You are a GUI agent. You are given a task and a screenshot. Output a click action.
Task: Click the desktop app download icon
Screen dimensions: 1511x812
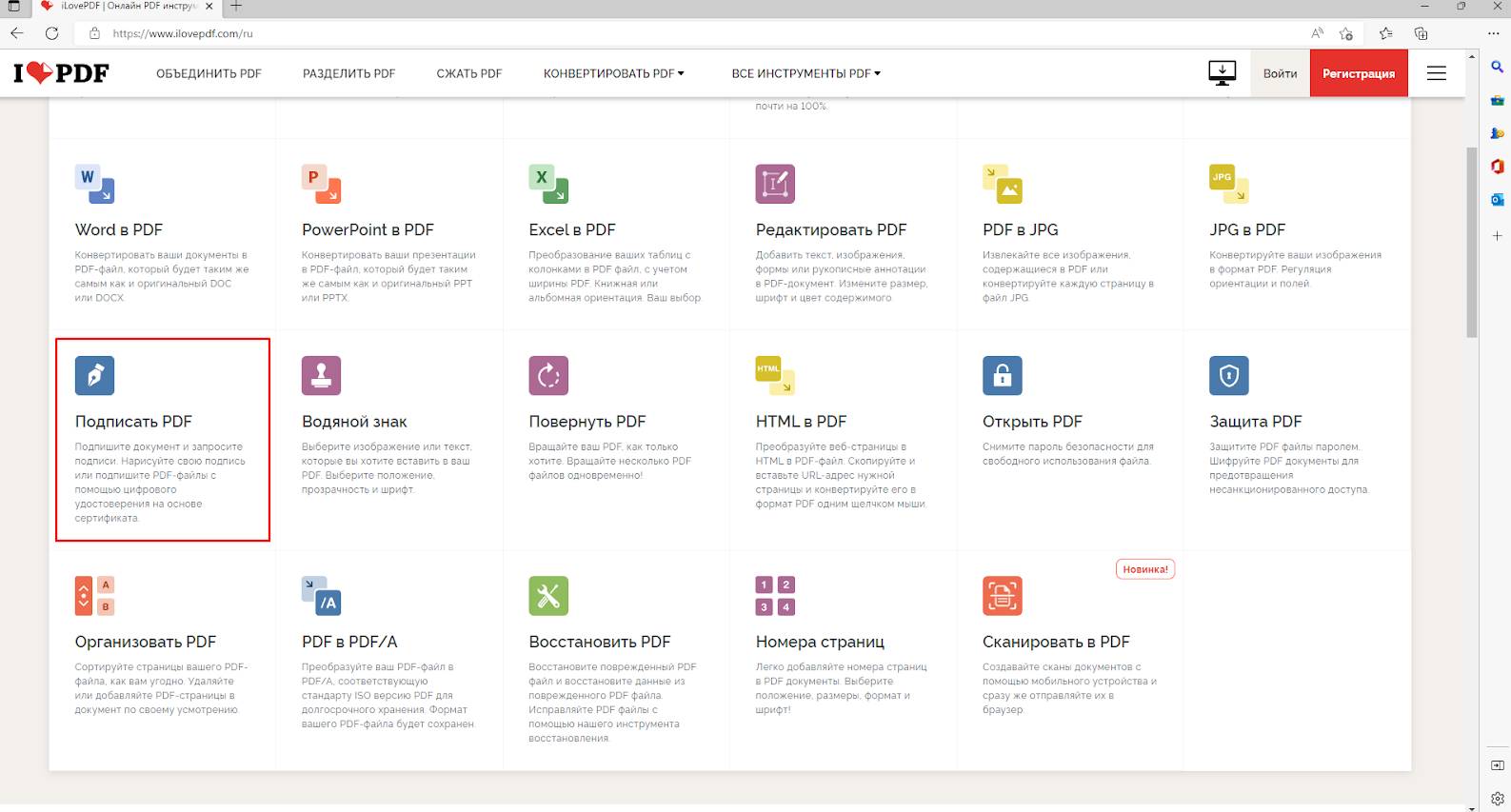pos(1222,73)
